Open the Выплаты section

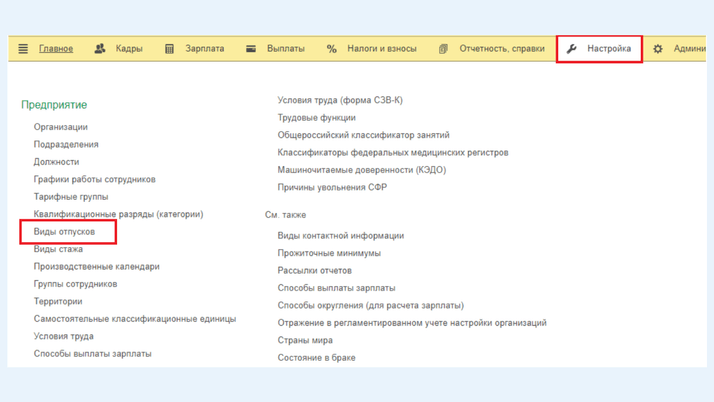tap(286, 49)
